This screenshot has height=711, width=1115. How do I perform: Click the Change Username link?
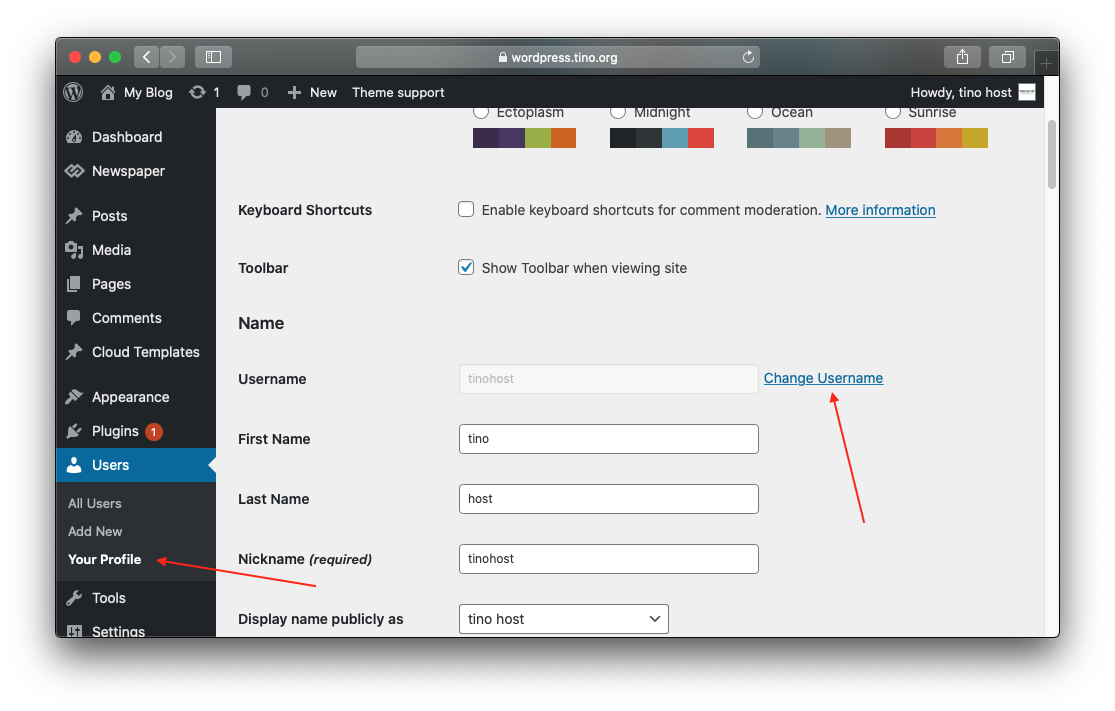823,378
